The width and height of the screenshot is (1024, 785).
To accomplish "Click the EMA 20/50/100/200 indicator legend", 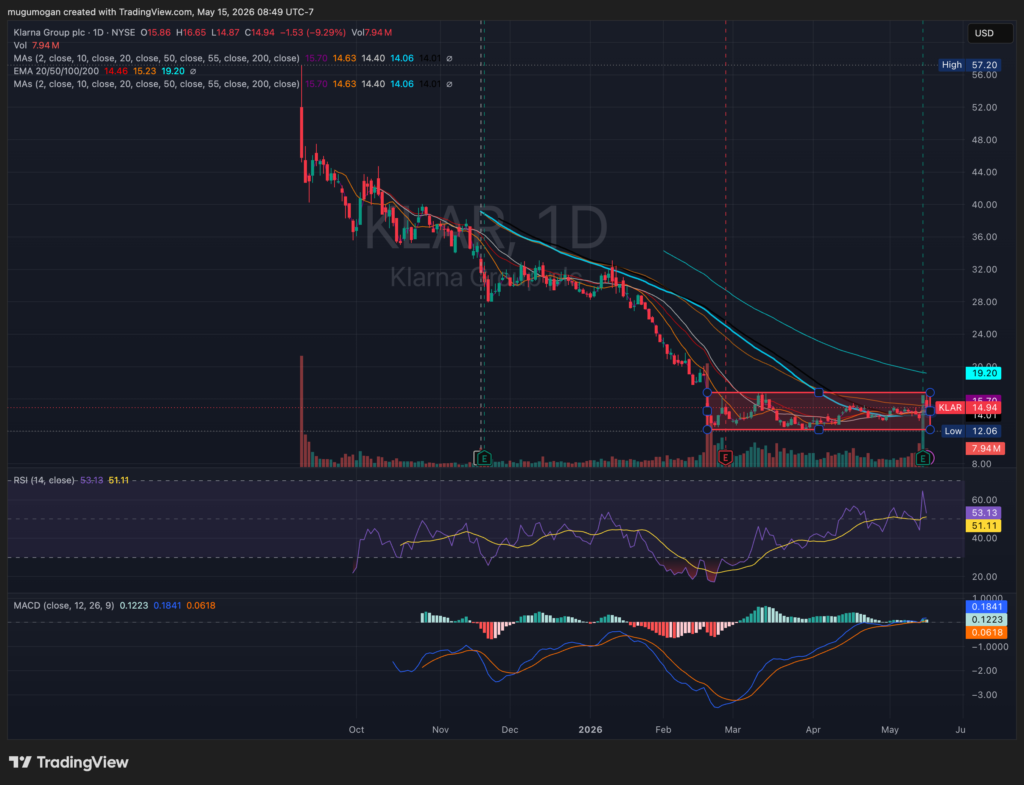I will pos(56,71).
